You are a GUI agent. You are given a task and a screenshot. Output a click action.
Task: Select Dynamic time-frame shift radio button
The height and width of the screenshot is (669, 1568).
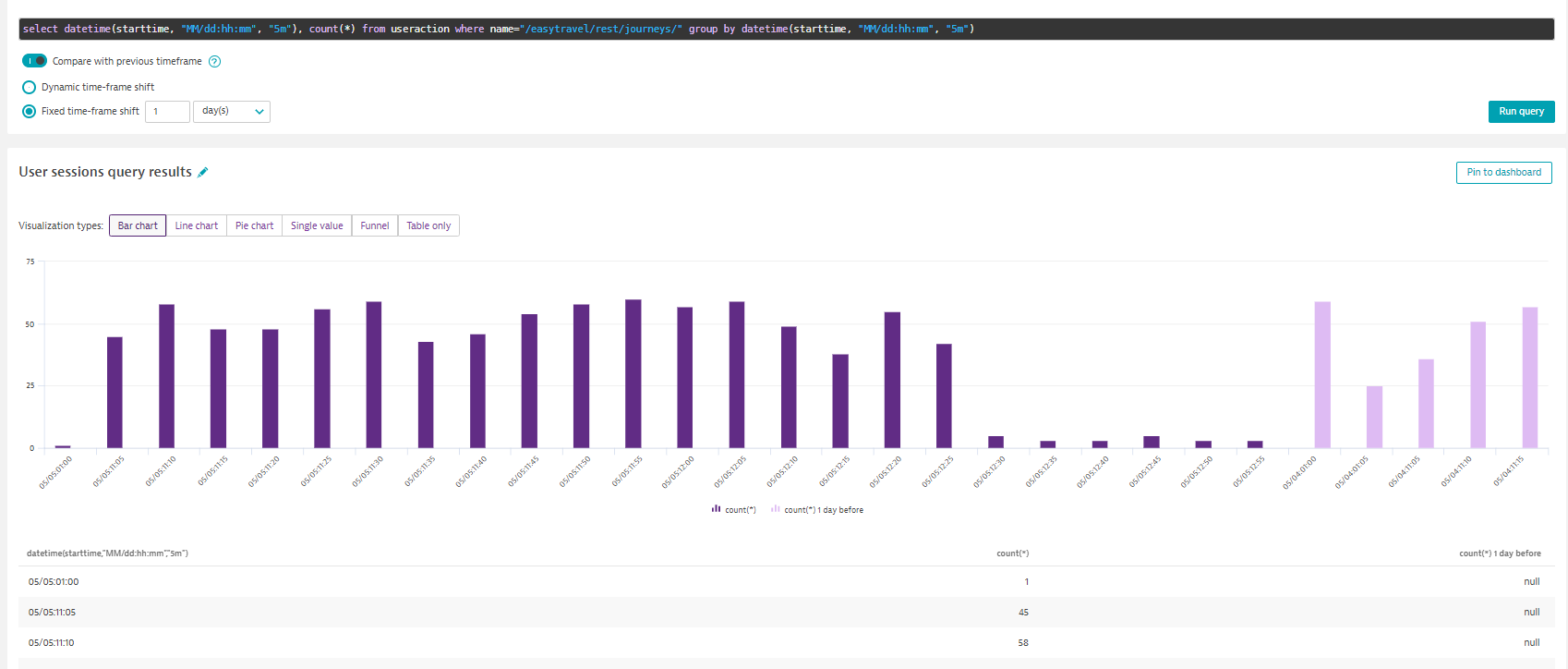click(29, 87)
